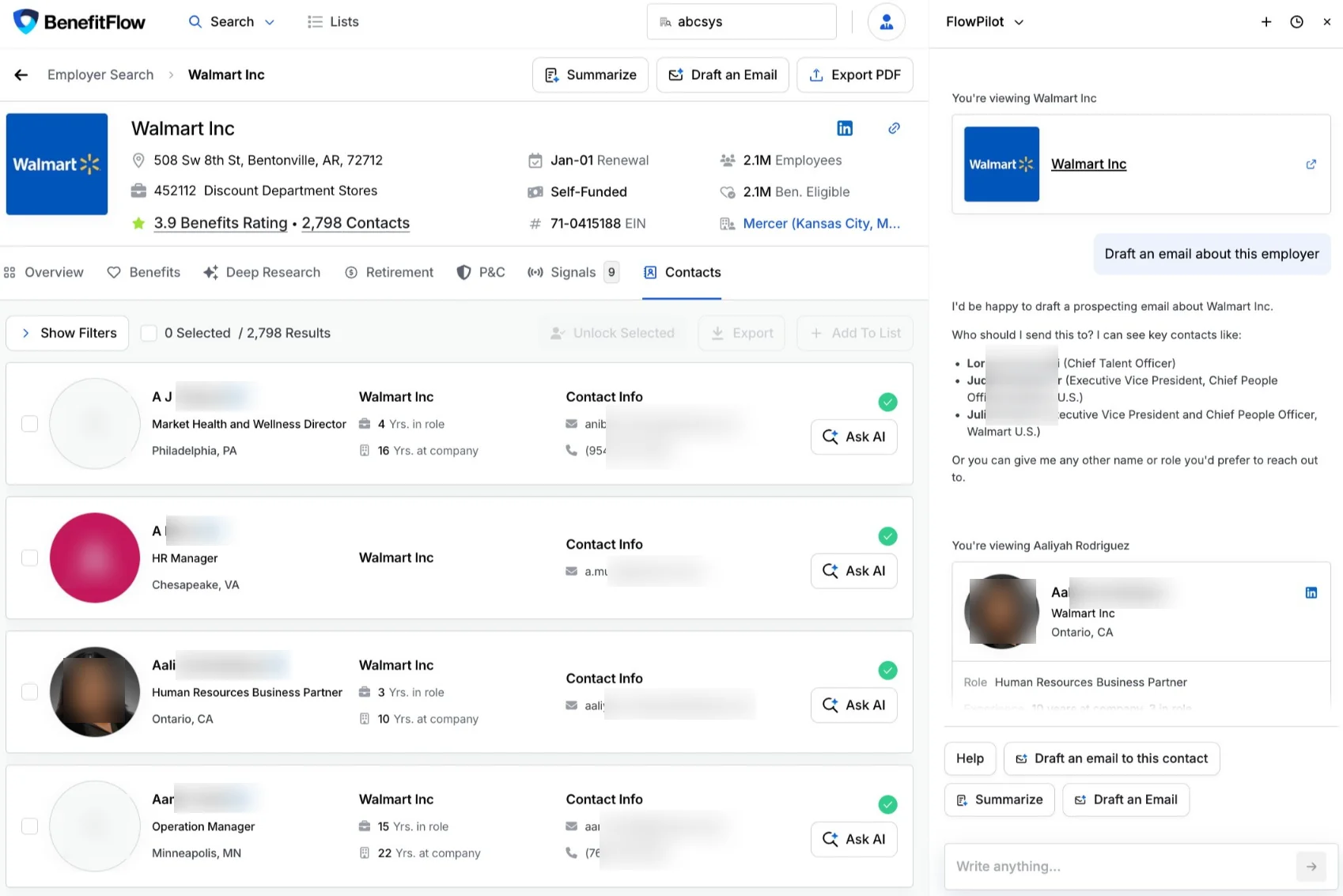This screenshot has height=896, width=1343.
Task: Check the Operation Manager contact row
Action: coord(30,826)
